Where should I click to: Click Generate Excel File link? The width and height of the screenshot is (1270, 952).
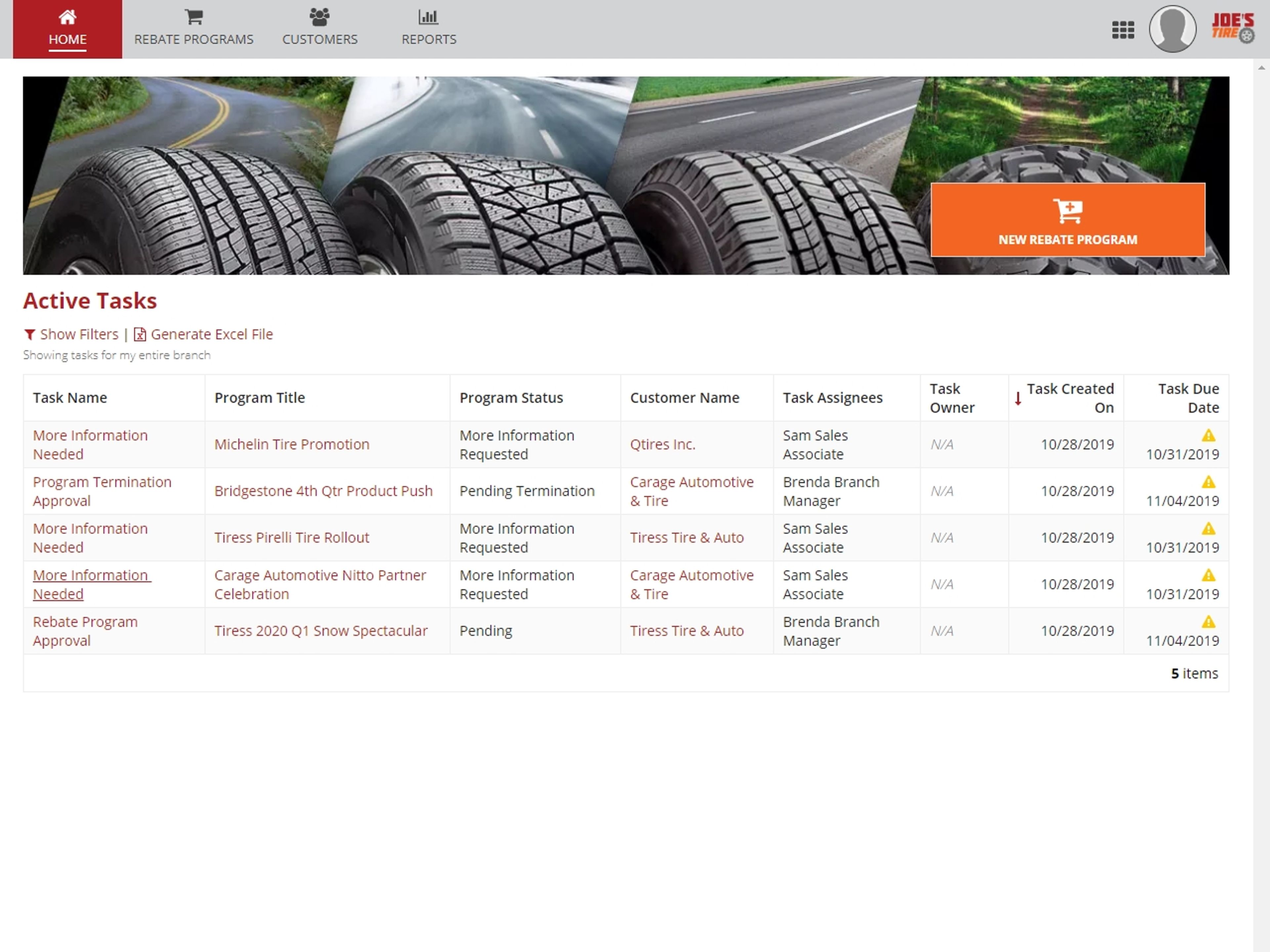[x=203, y=334]
